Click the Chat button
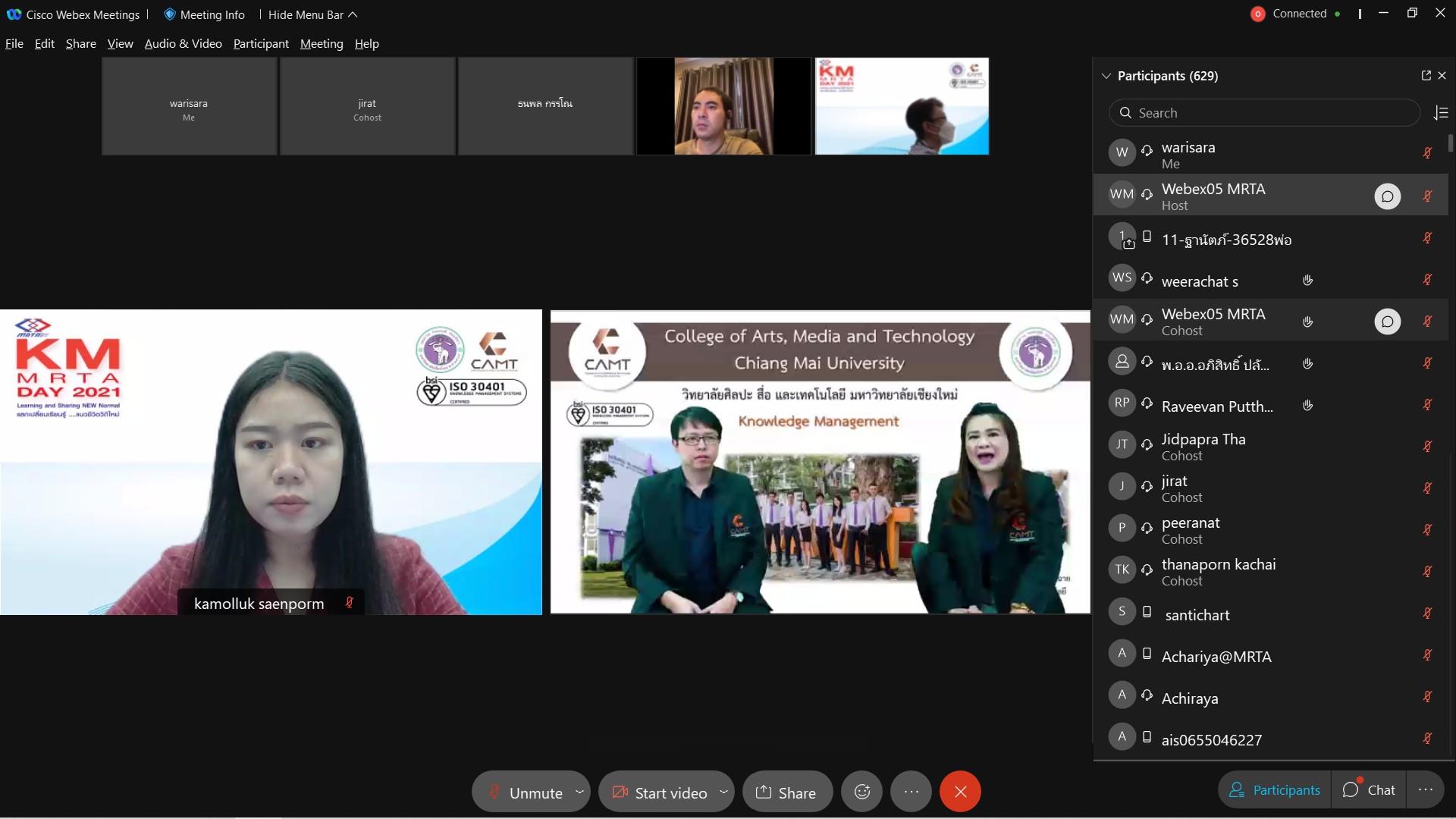 coord(1370,789)
